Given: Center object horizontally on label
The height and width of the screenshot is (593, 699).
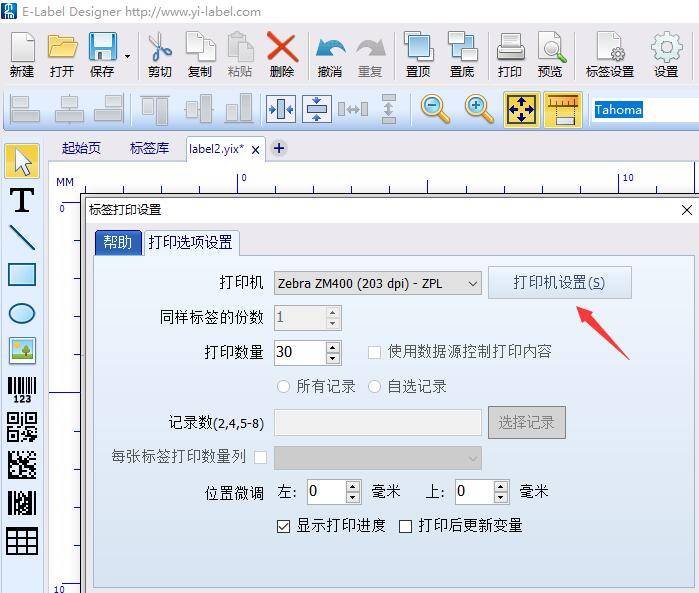Looking at the screenshot, I should 280,109.
